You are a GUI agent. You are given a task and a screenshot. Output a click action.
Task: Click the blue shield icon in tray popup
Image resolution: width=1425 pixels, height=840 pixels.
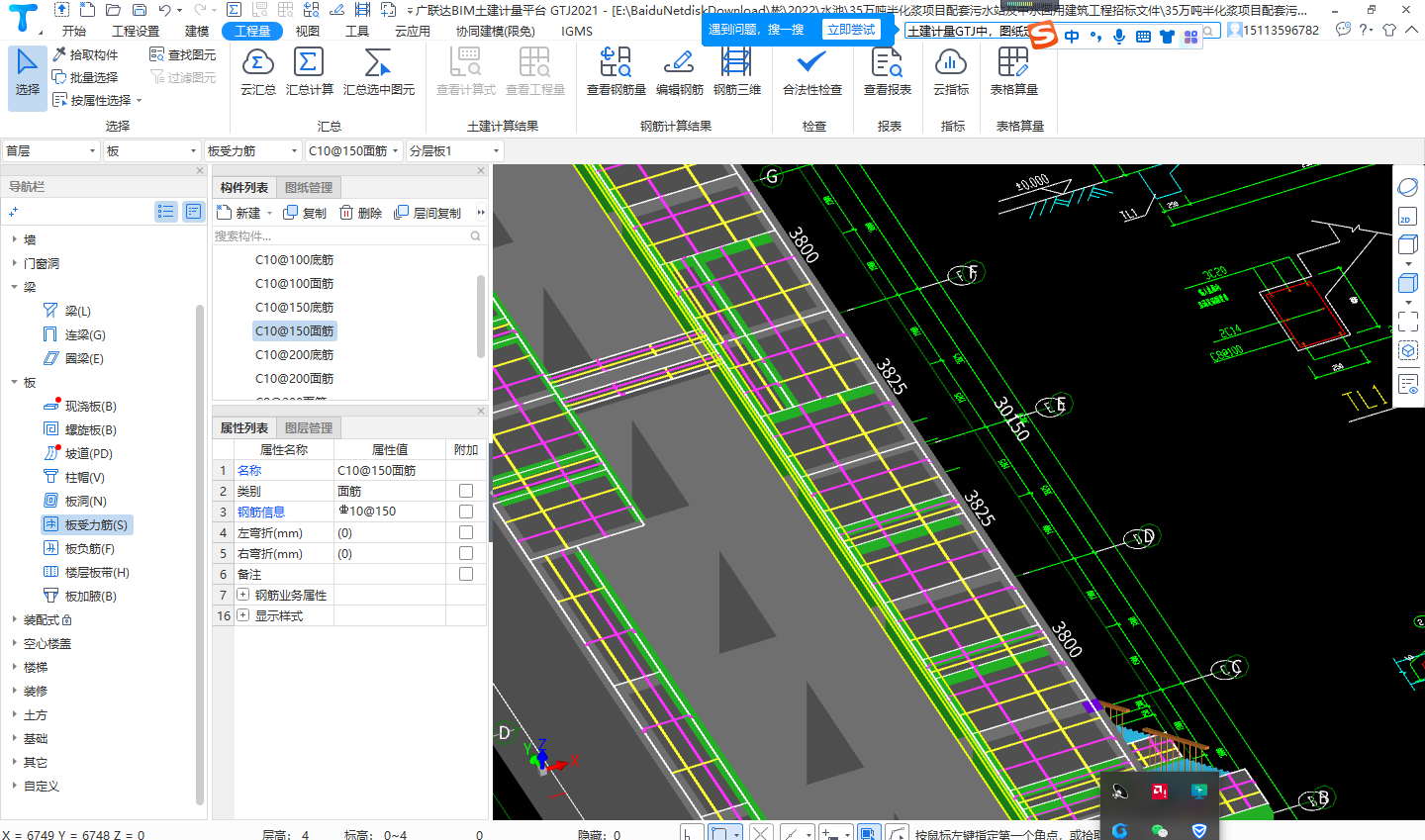pos(1199,830)
